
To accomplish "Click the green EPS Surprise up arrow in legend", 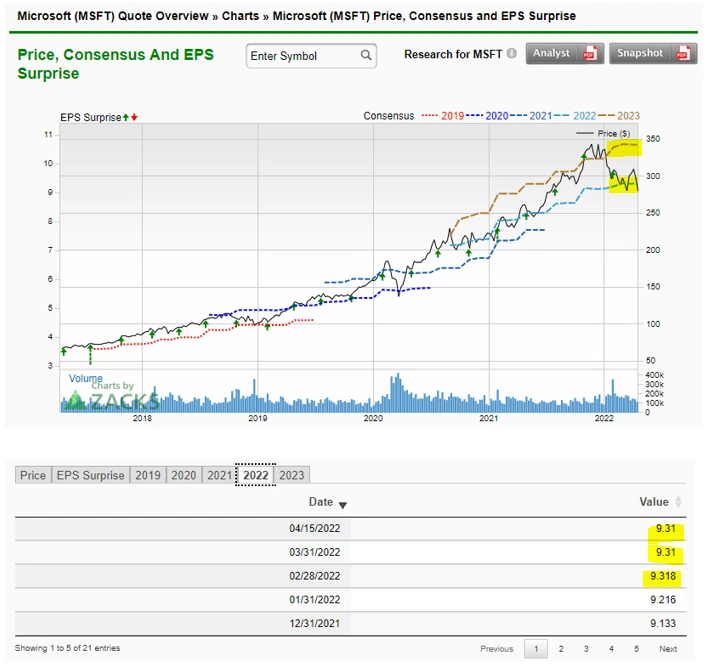I will tap(126, 118).
